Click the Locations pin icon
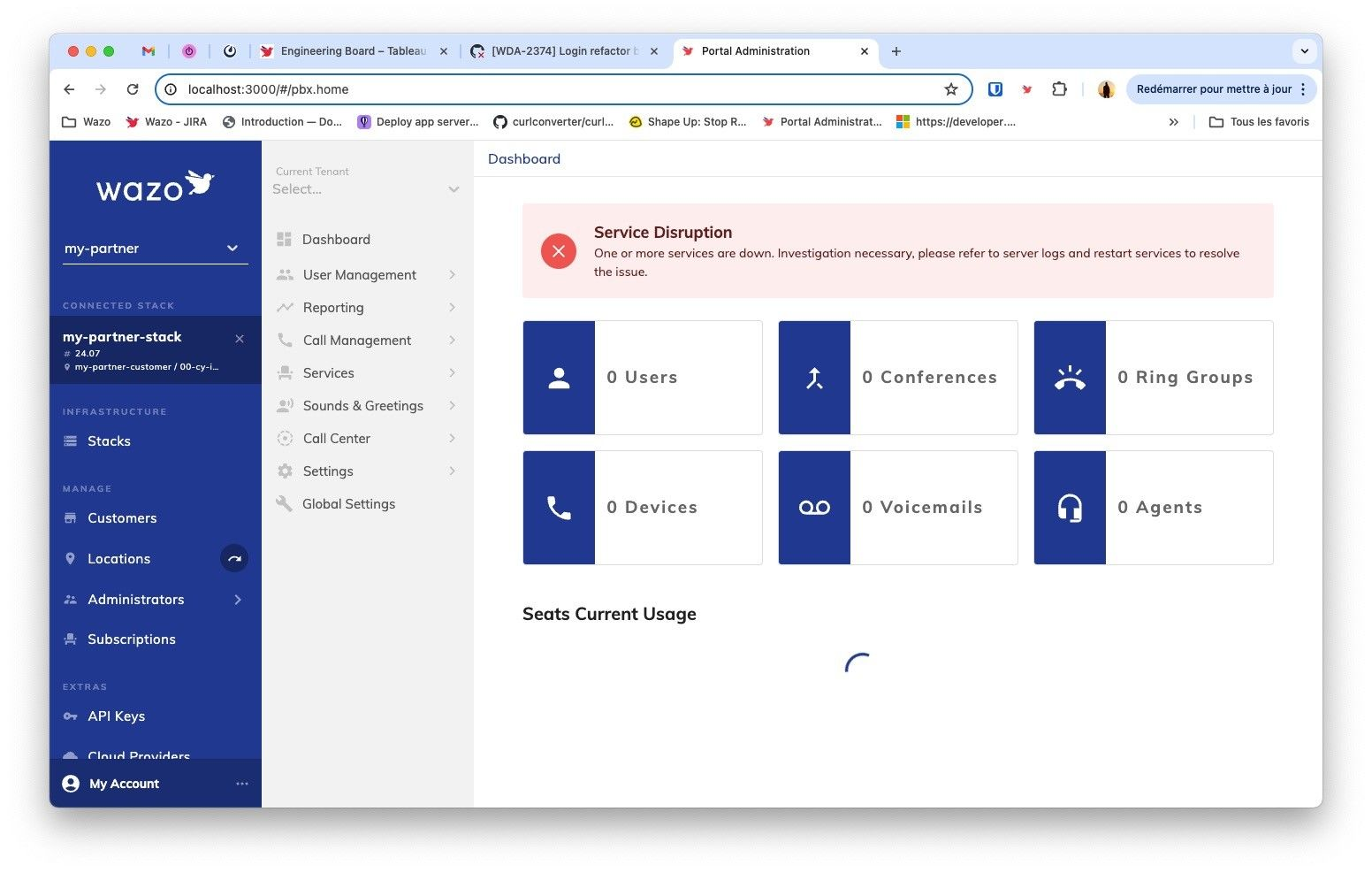 click(x=71, y=559)
